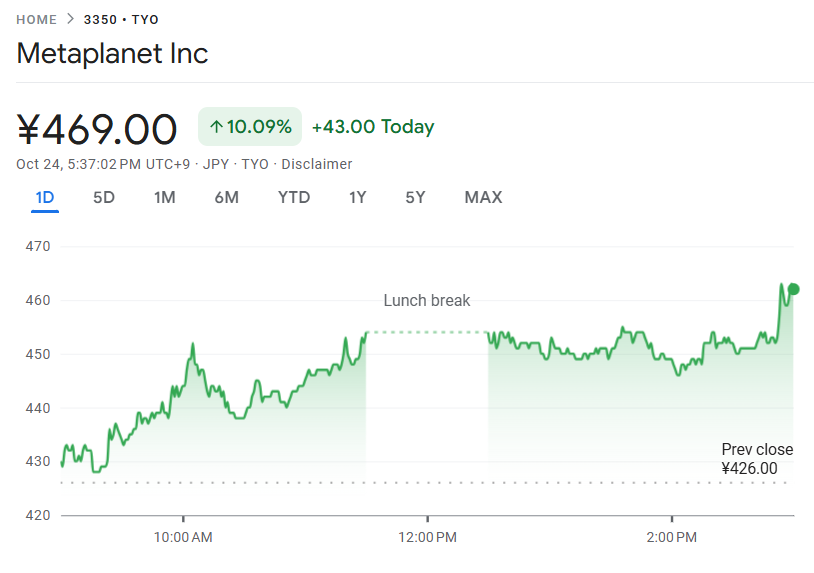Select the 5Y time range
814x573 pixels.
415,197
